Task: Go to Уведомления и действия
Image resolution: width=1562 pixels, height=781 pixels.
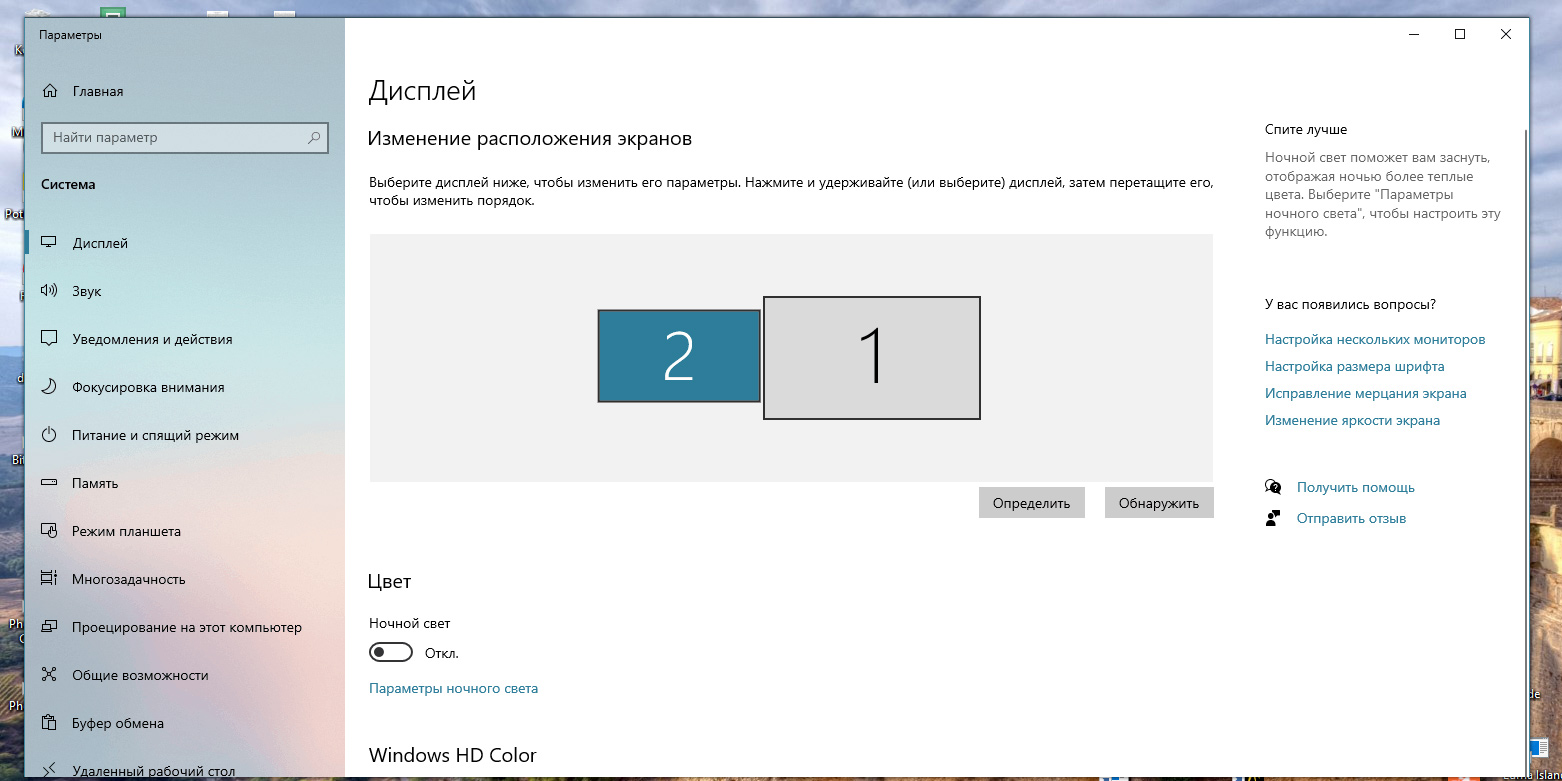Action: pos(185,339)
